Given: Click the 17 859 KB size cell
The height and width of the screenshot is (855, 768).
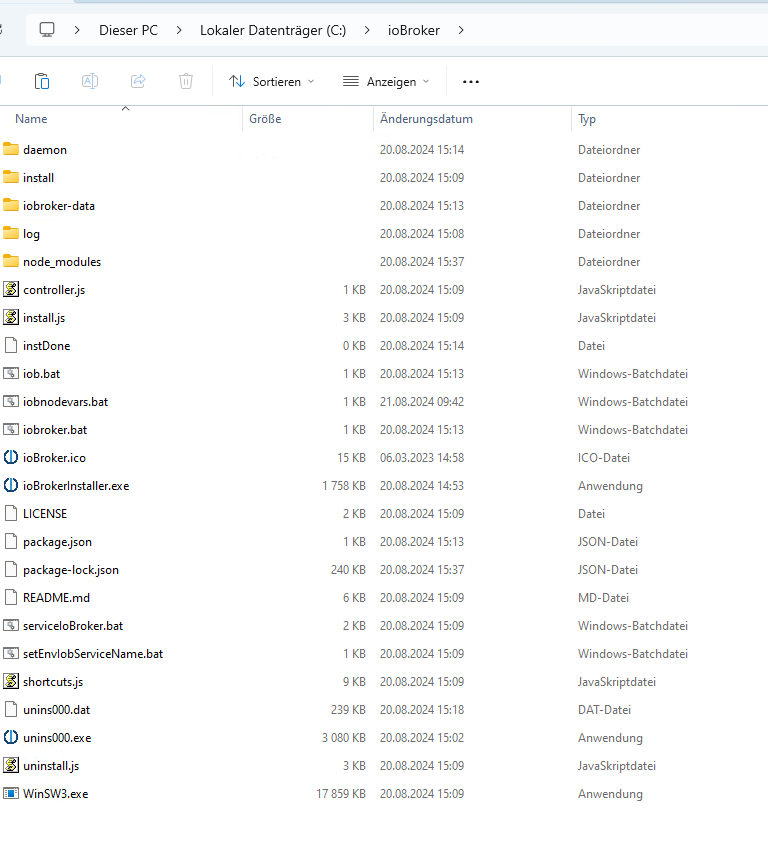Looking at the screenshot, I should tap(341, 793).
